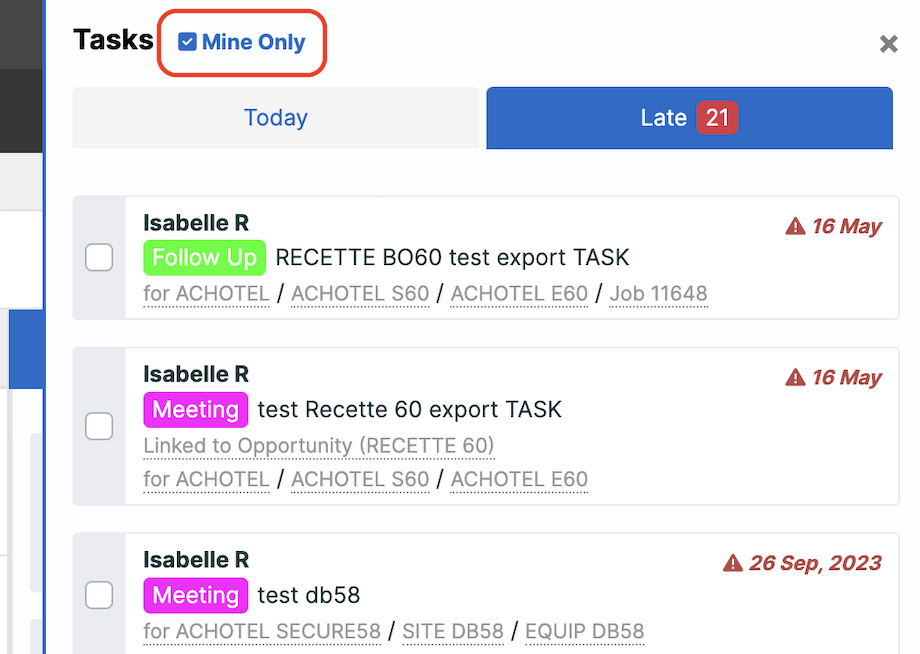Open the Job 11648 link
The image size is (920, 654).
click(658, 293)
